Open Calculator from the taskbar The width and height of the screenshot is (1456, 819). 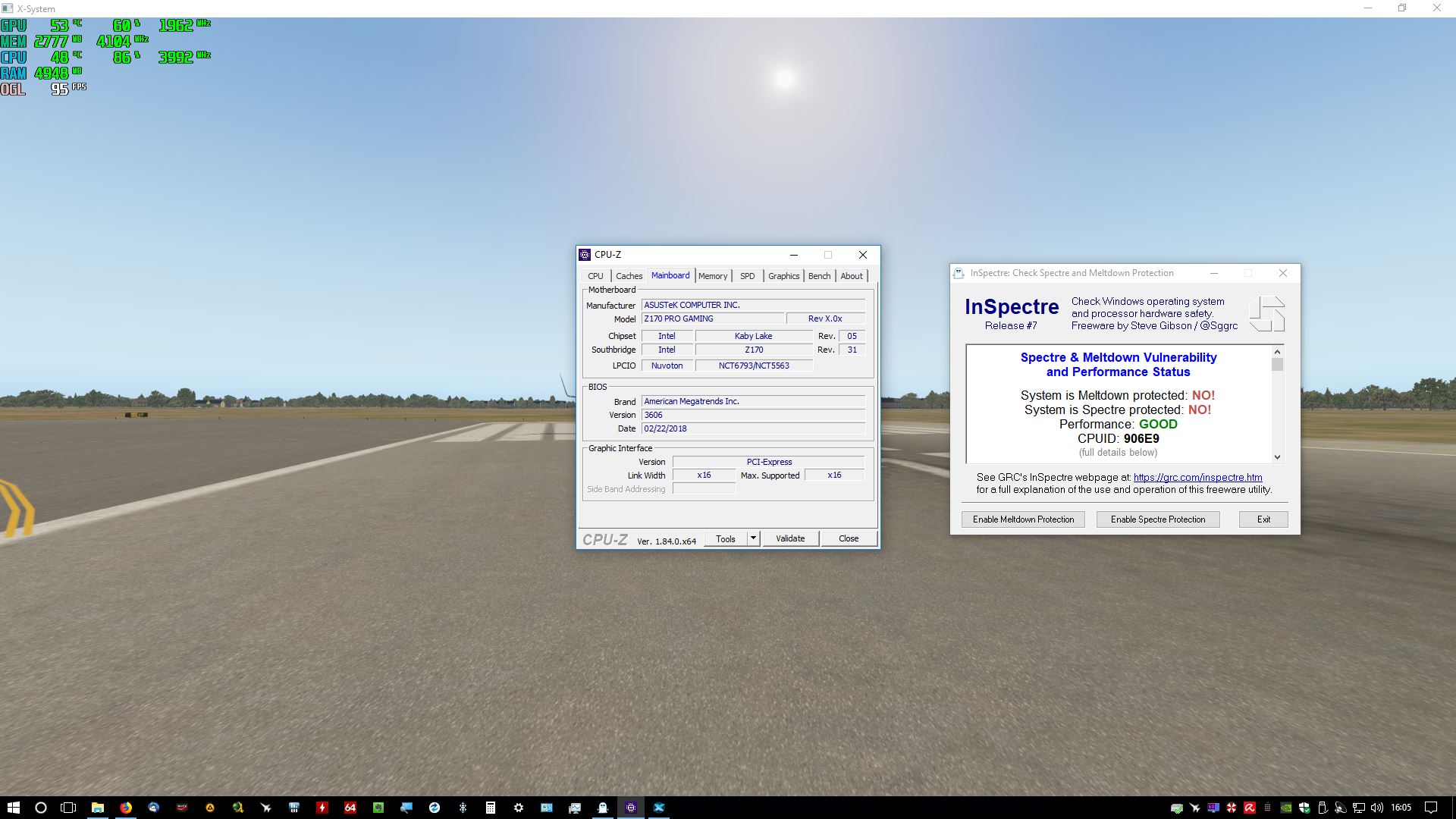click(x=491, y=808)
